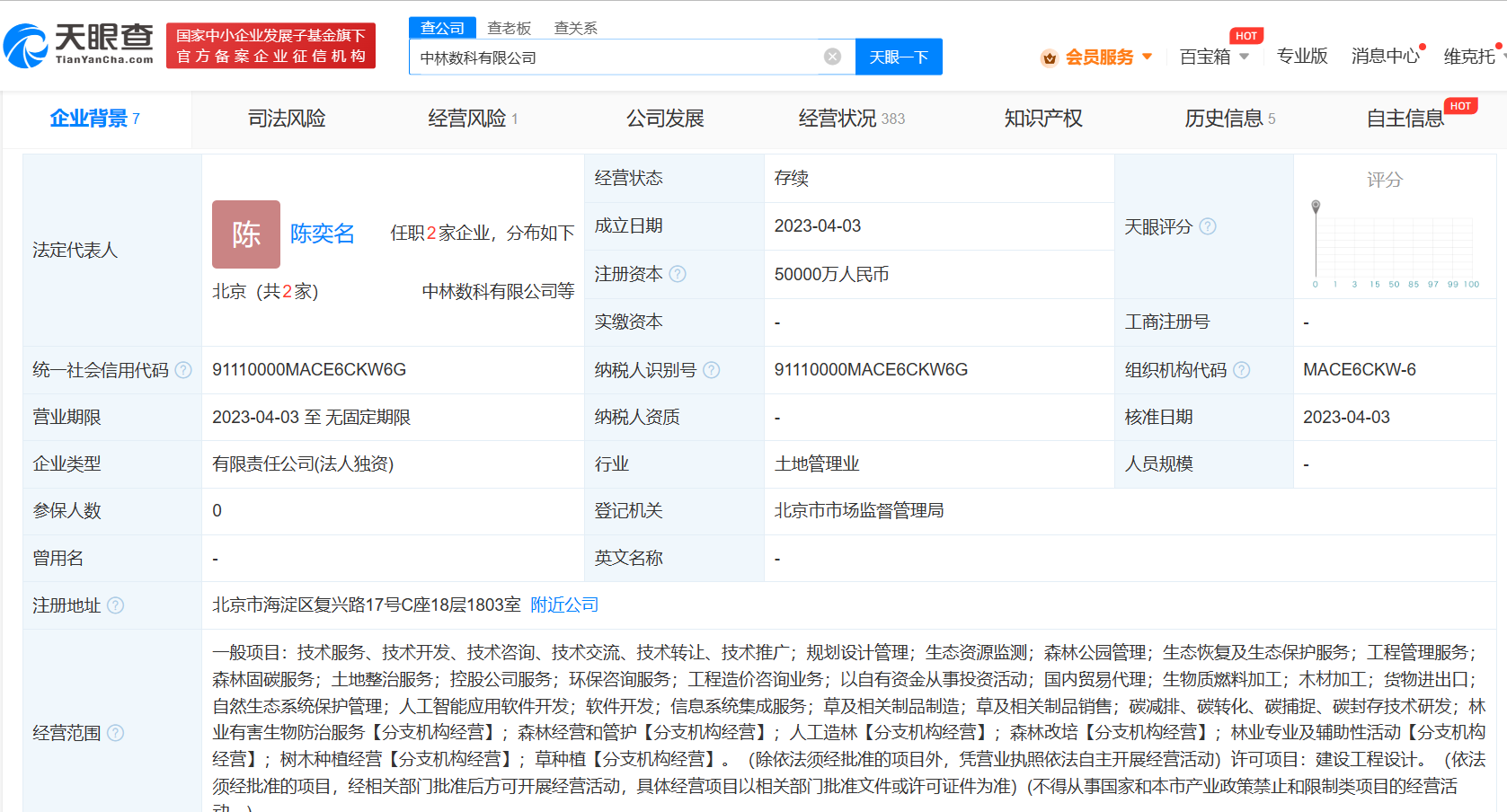
Task: Click the 国家中小企业发展子基金 red banner
Action: pos(270,46)
